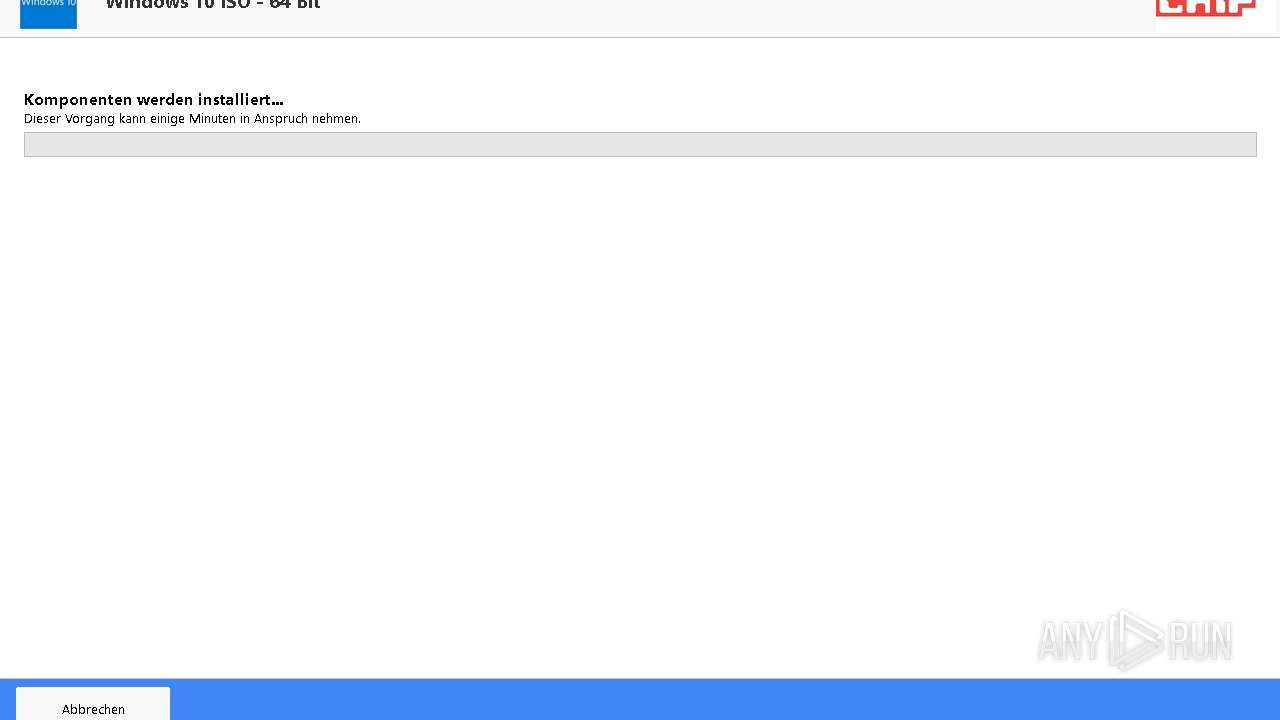Viewport: 1280px width, 720px height.
Task: Click the 'Windows 10 ISO - 64 Bit' title
Action: (213, 5)
